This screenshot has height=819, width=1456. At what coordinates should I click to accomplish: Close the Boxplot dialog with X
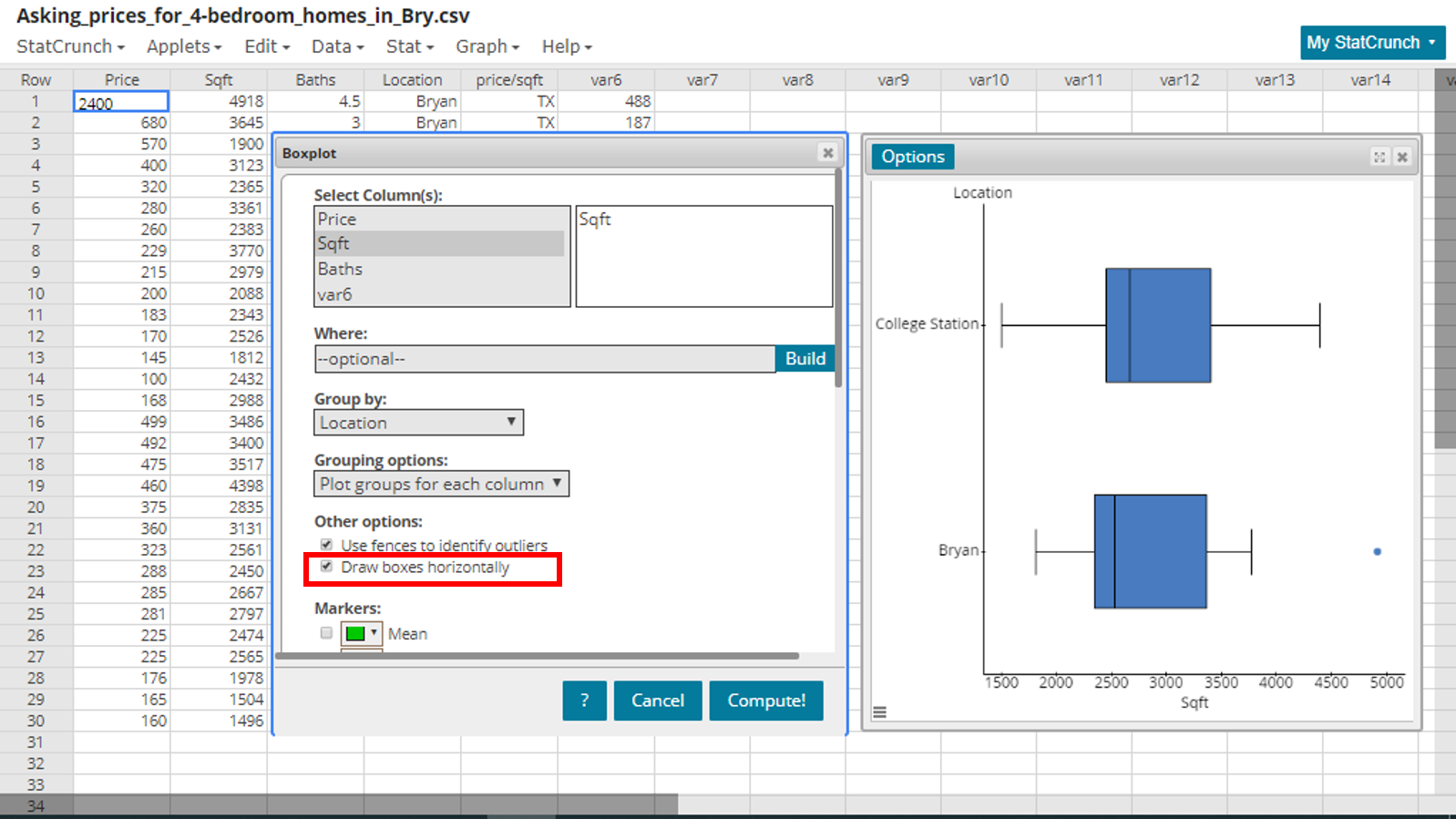click(x=827, y=153)
